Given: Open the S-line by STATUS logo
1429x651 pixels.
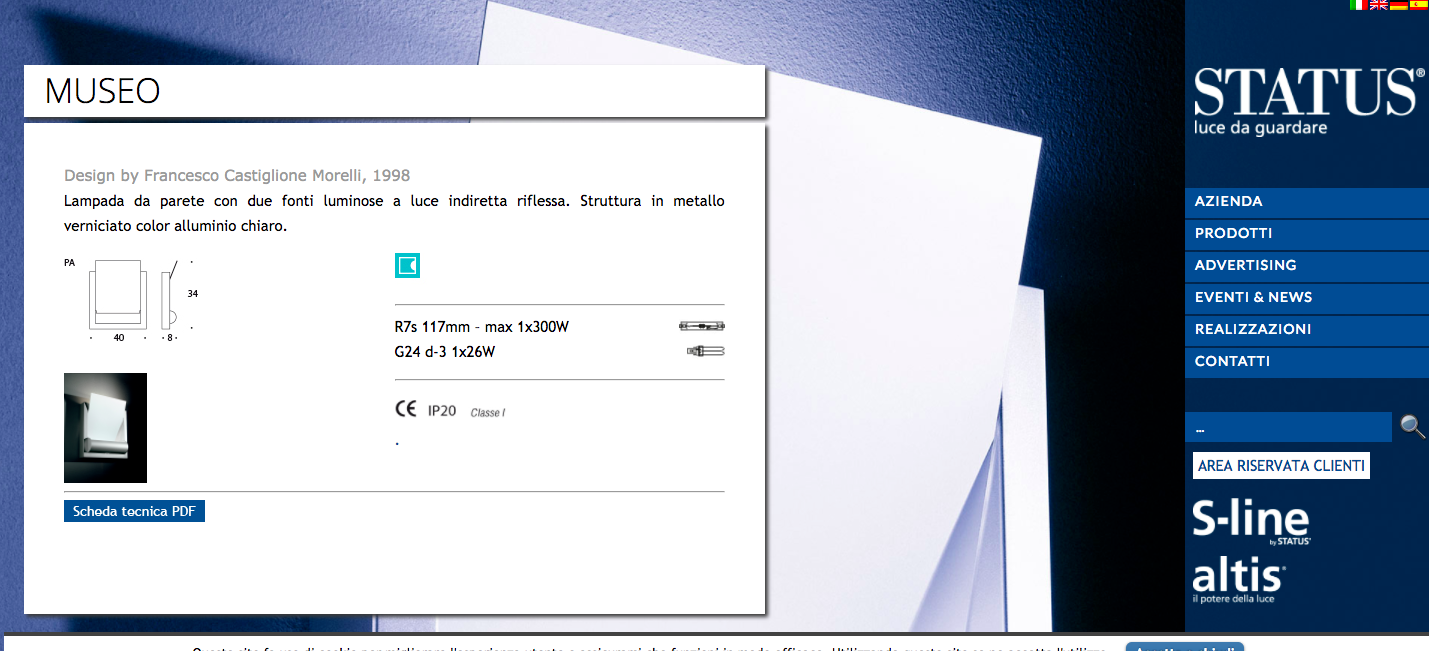Looking at the screenshot, I should click(1251, 522).
